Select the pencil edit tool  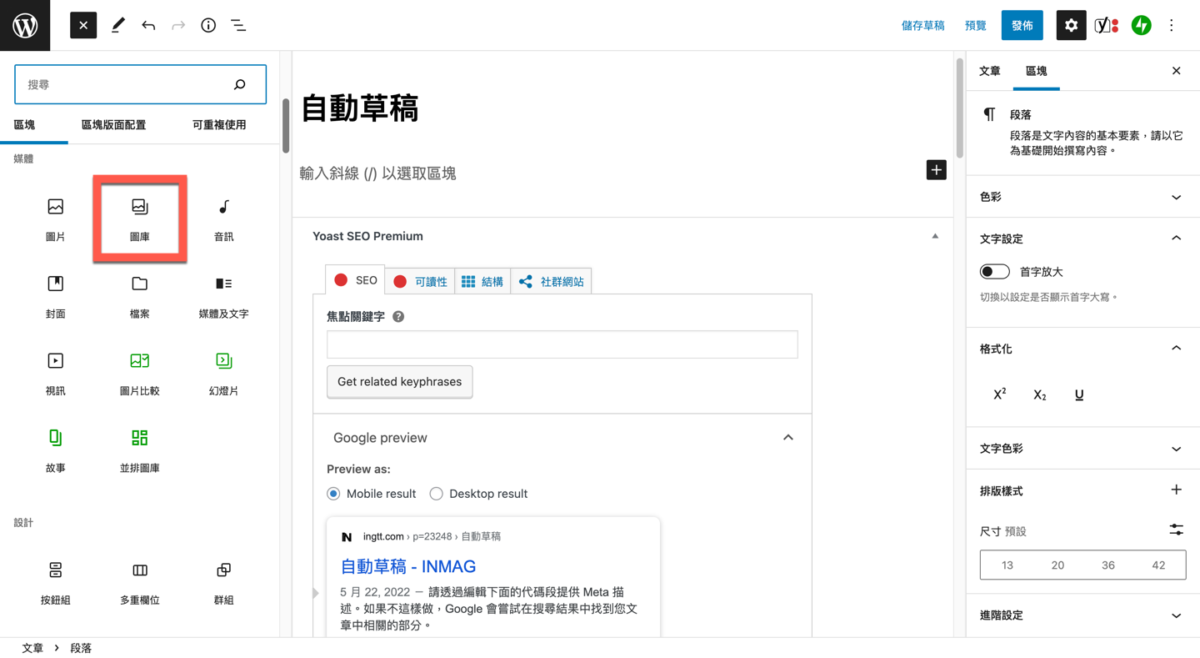pos(118,25)
